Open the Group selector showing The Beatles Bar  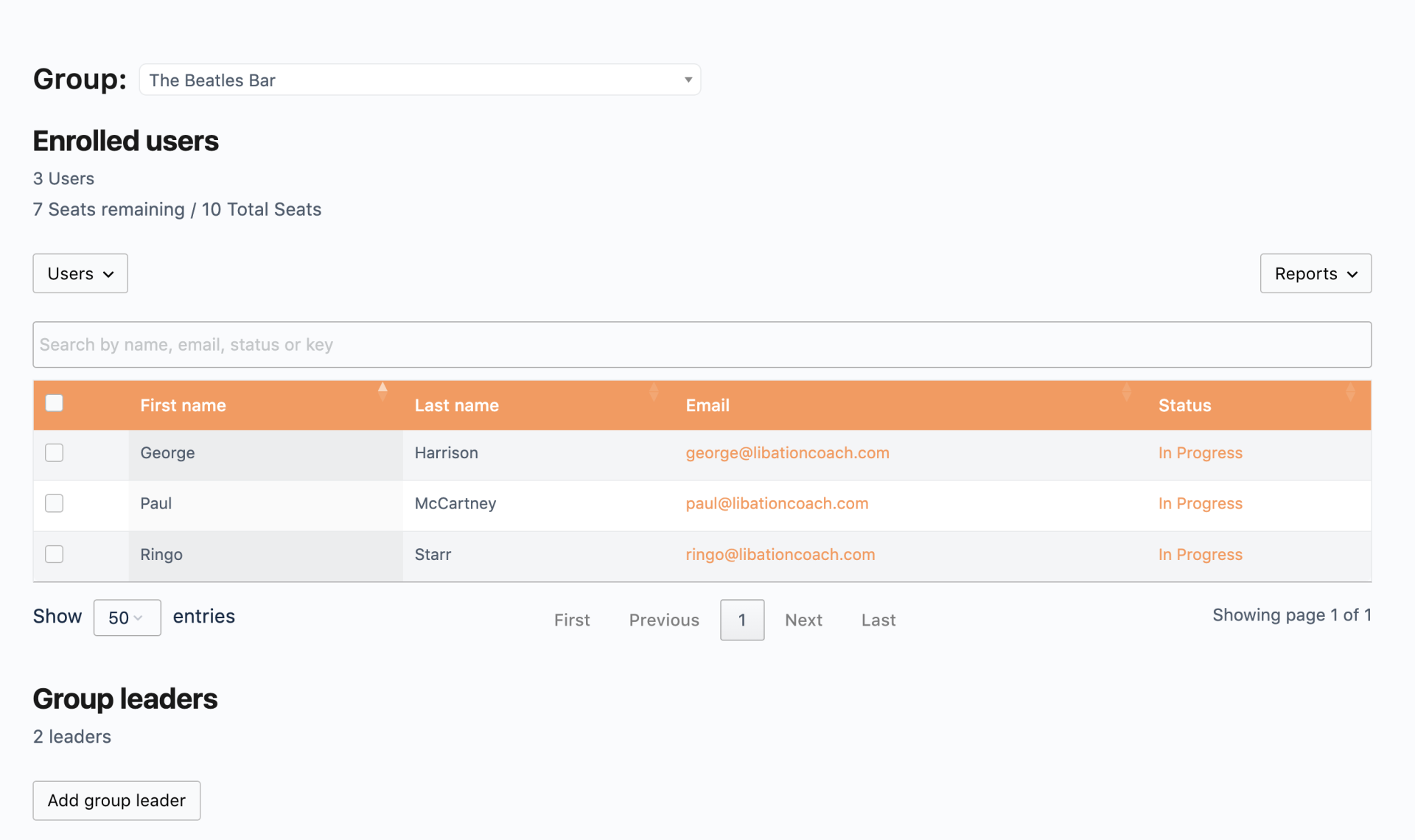[x=420, y=80]
